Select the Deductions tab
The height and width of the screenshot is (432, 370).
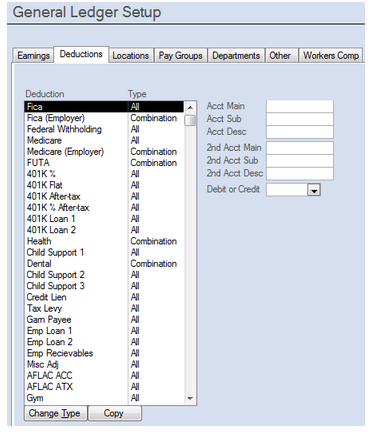[81, 54]
